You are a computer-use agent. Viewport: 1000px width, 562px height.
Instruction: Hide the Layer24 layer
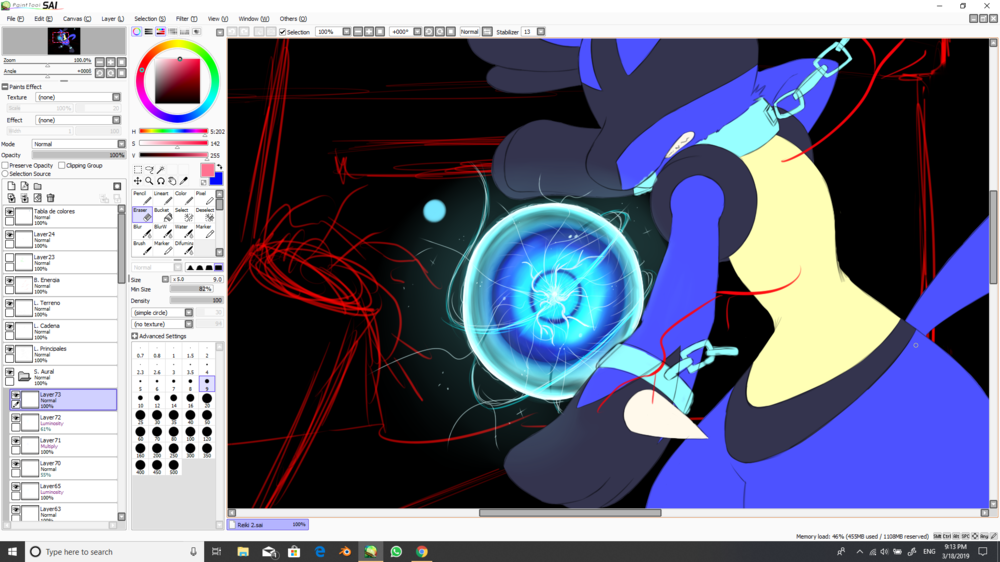point(10,235)
